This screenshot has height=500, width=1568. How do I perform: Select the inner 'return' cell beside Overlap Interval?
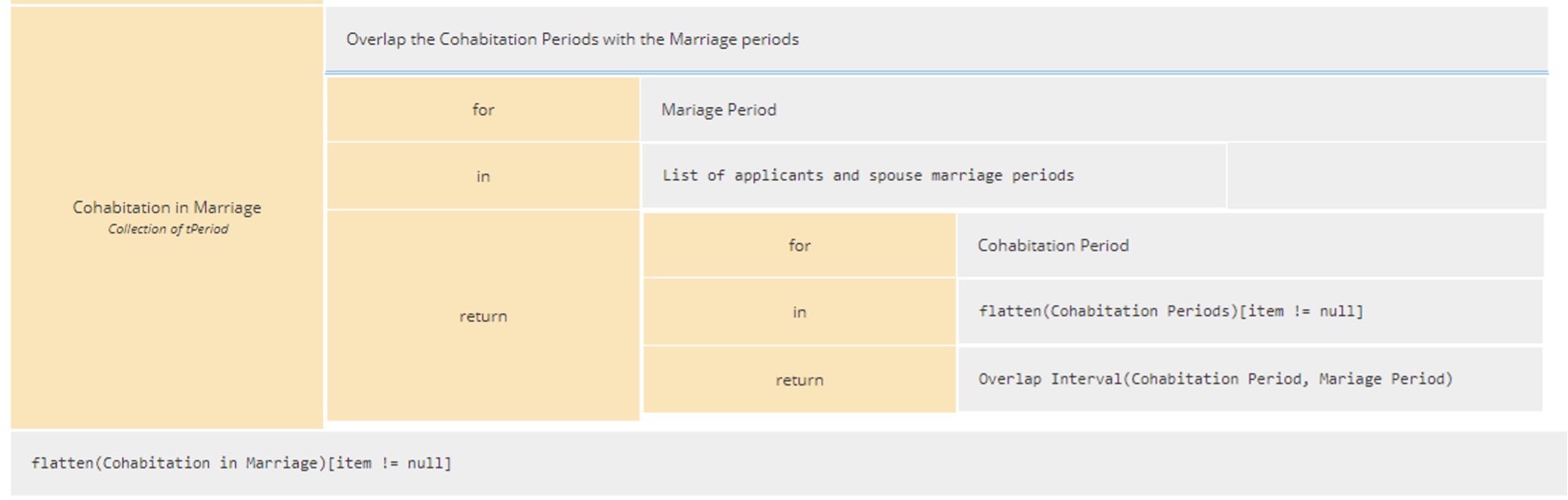(x=799, y=380)
